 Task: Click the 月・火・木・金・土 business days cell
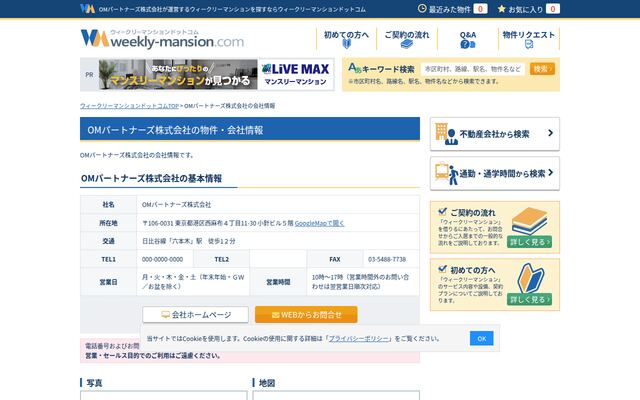[193, 282]
